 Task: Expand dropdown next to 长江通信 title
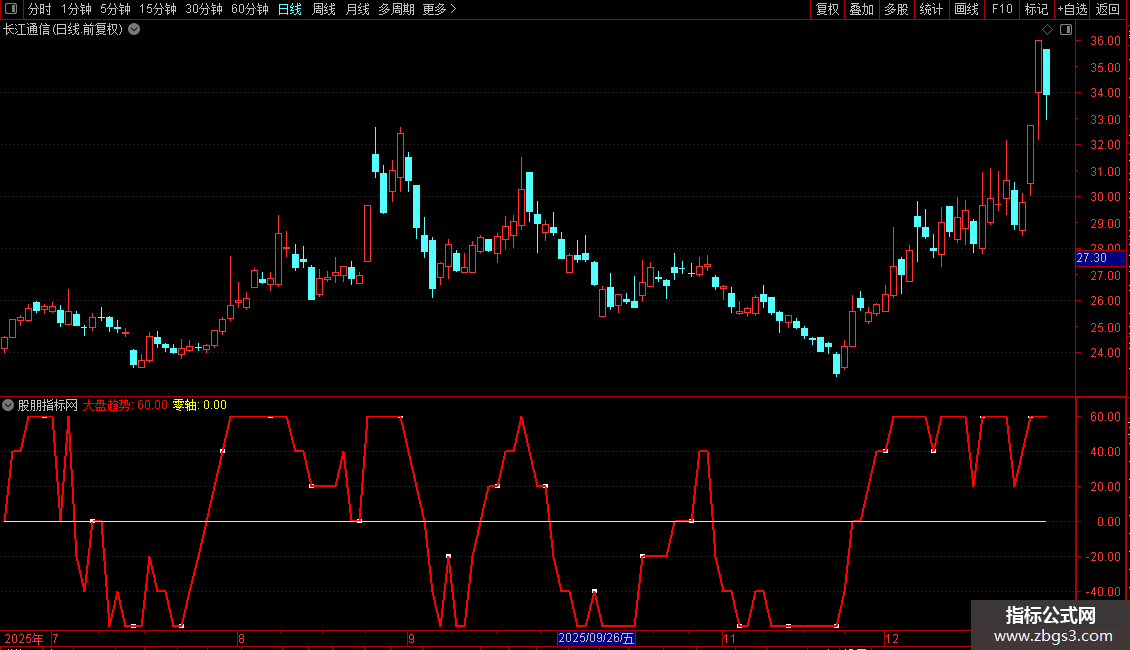(x=134, y=30)
